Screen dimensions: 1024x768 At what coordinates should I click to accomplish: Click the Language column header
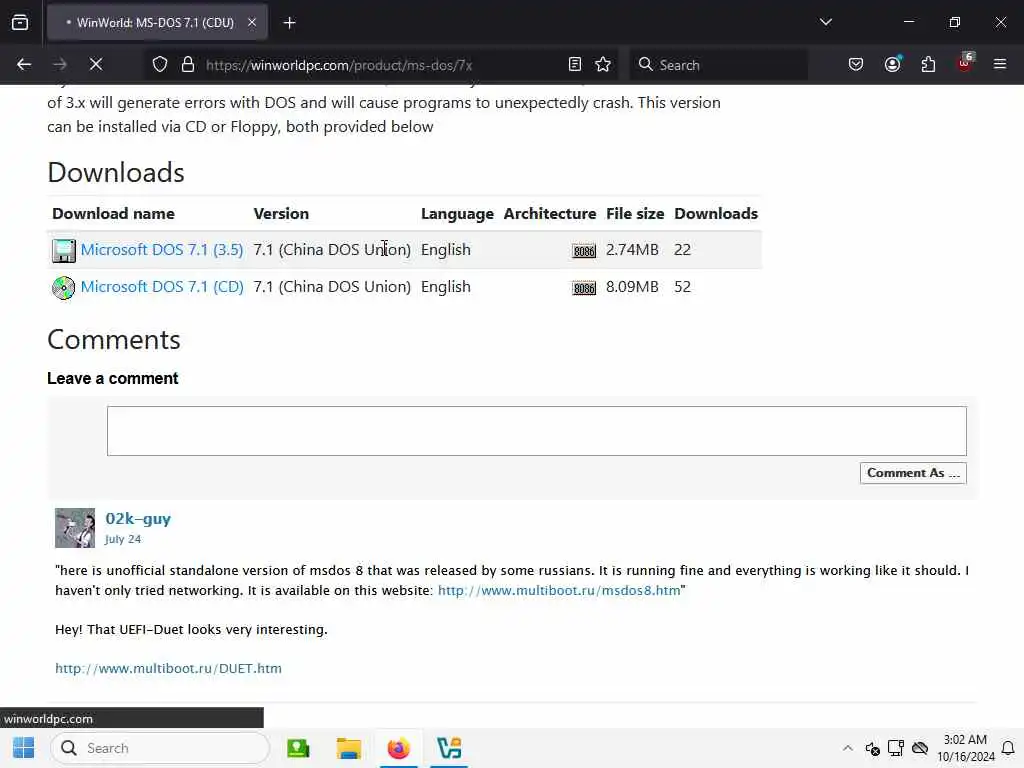tap(457, 214)
